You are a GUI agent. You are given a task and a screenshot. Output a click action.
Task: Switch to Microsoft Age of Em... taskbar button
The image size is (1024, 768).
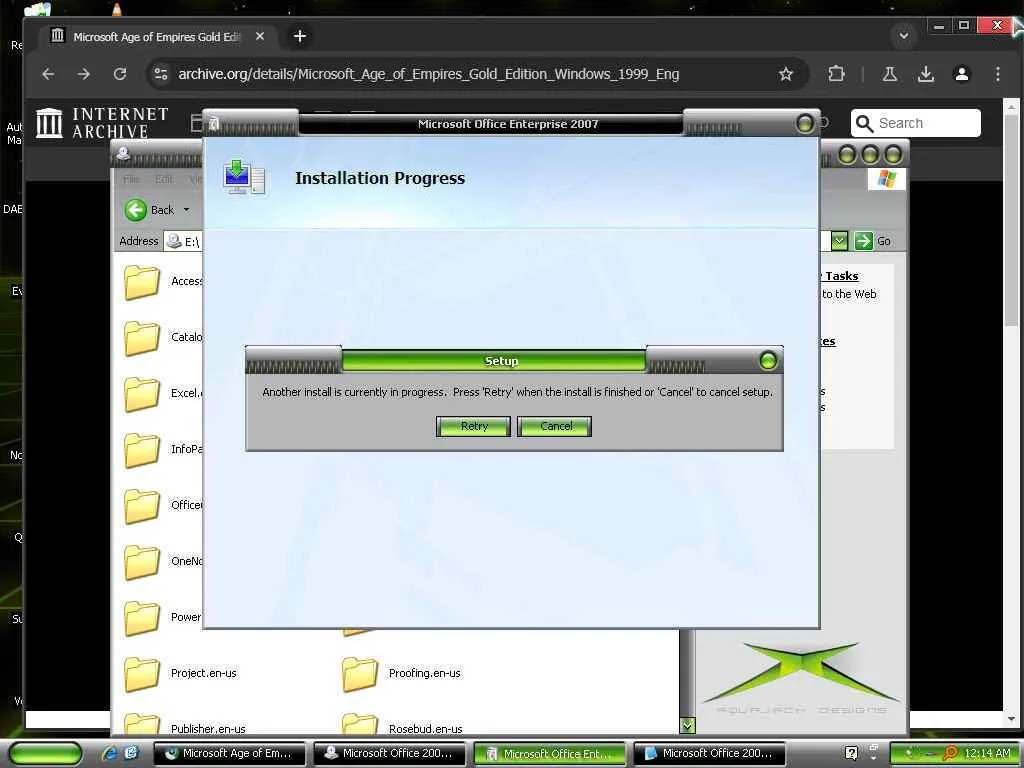229,754
